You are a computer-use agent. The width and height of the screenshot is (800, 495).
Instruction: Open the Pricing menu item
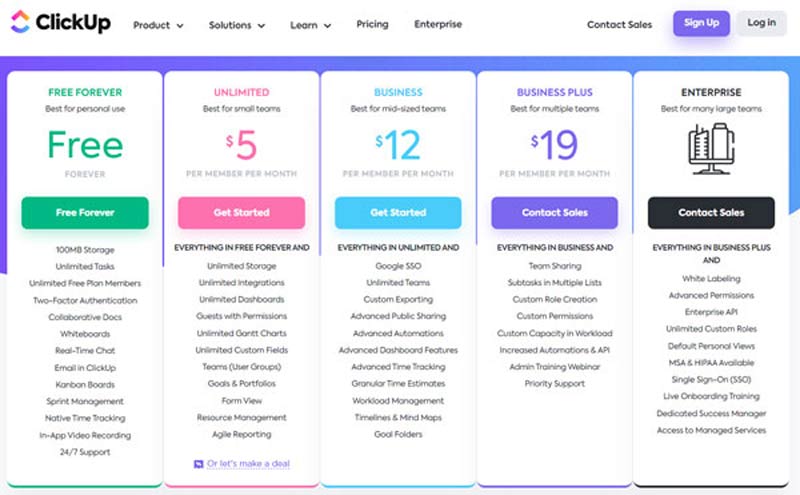pyautogui.click(x=372, y=24)
